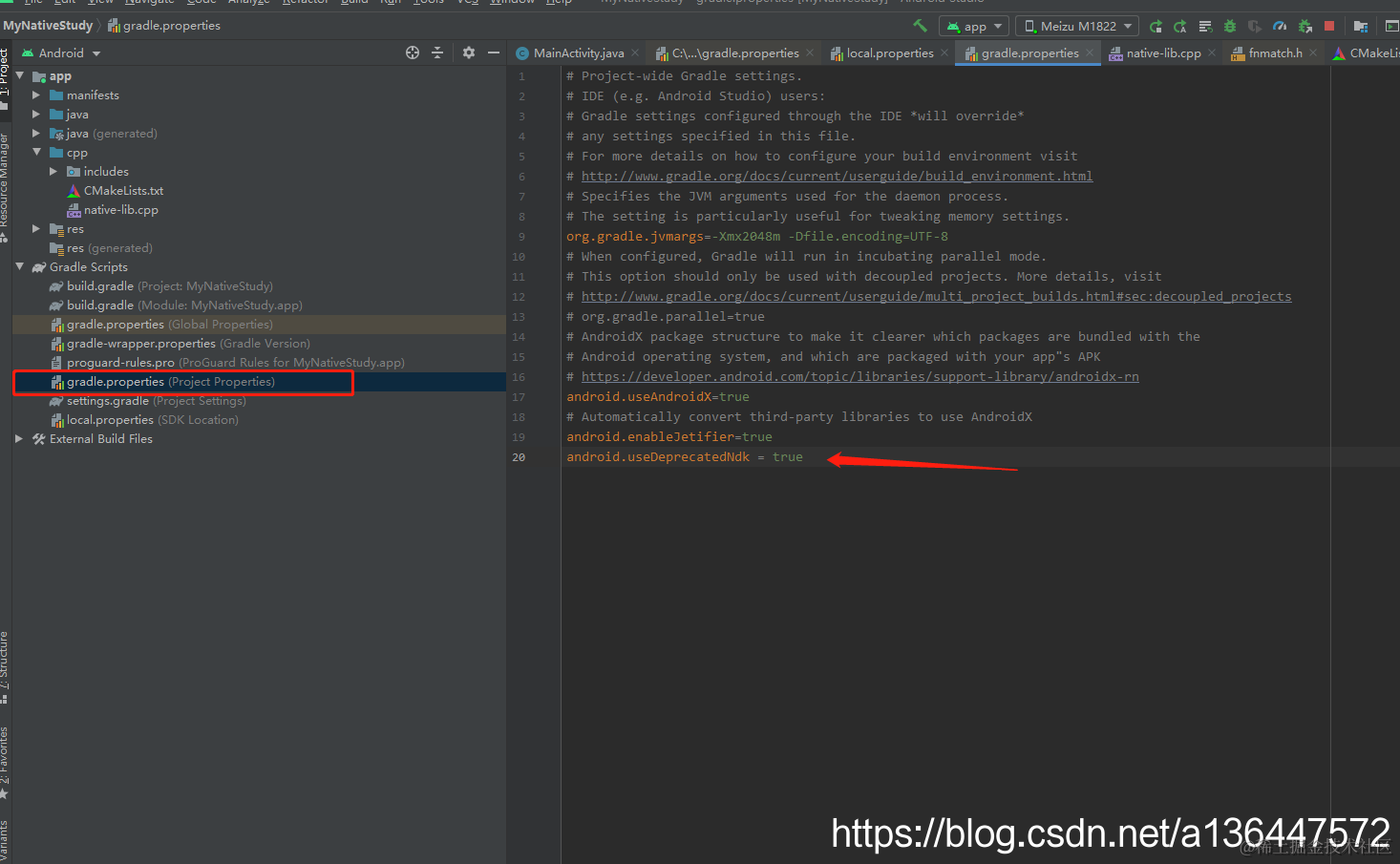The width and height of the screenshot is (1400, 864).
Task: Expand the java folder arrow
Action: point(36,115)
